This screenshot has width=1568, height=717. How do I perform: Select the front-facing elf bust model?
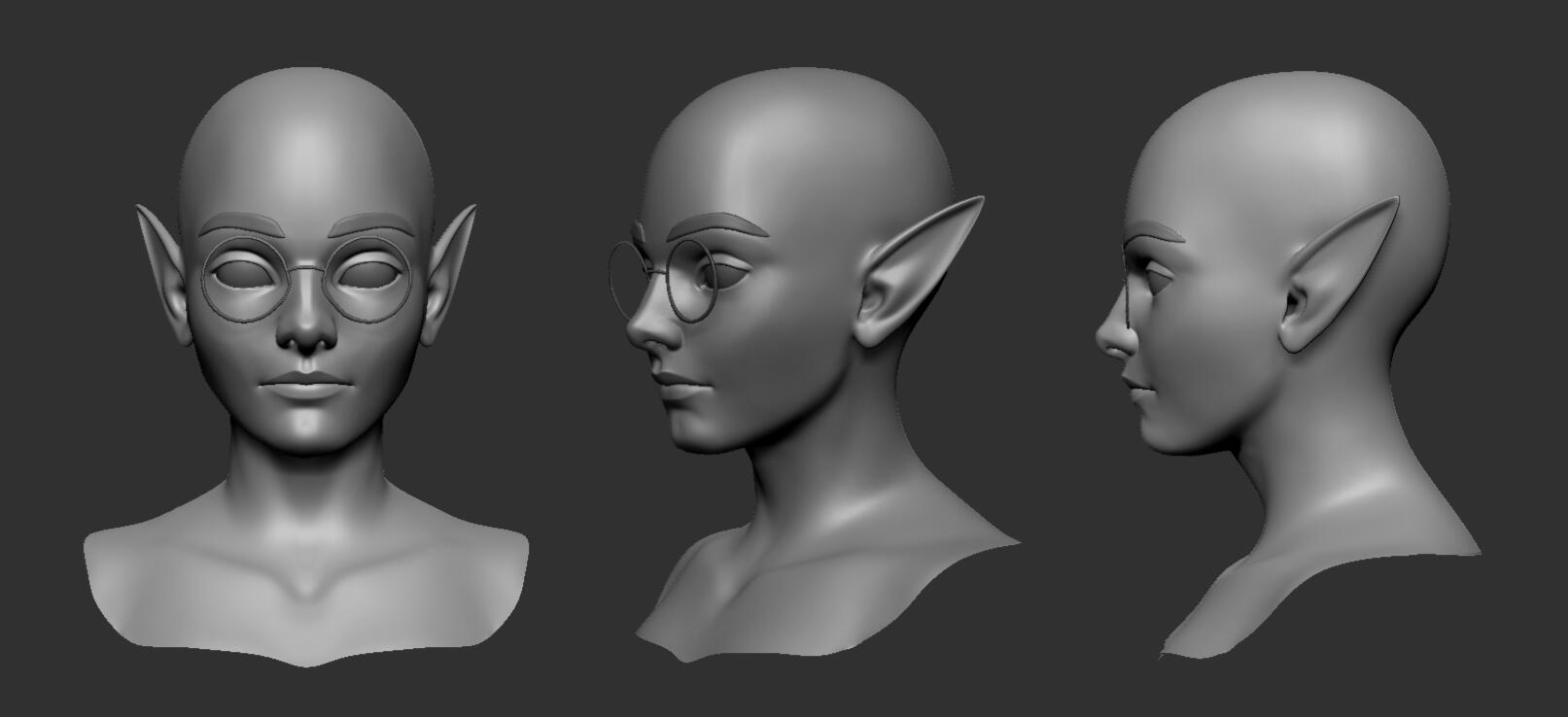pyautogui.click(x=306, y=367)
